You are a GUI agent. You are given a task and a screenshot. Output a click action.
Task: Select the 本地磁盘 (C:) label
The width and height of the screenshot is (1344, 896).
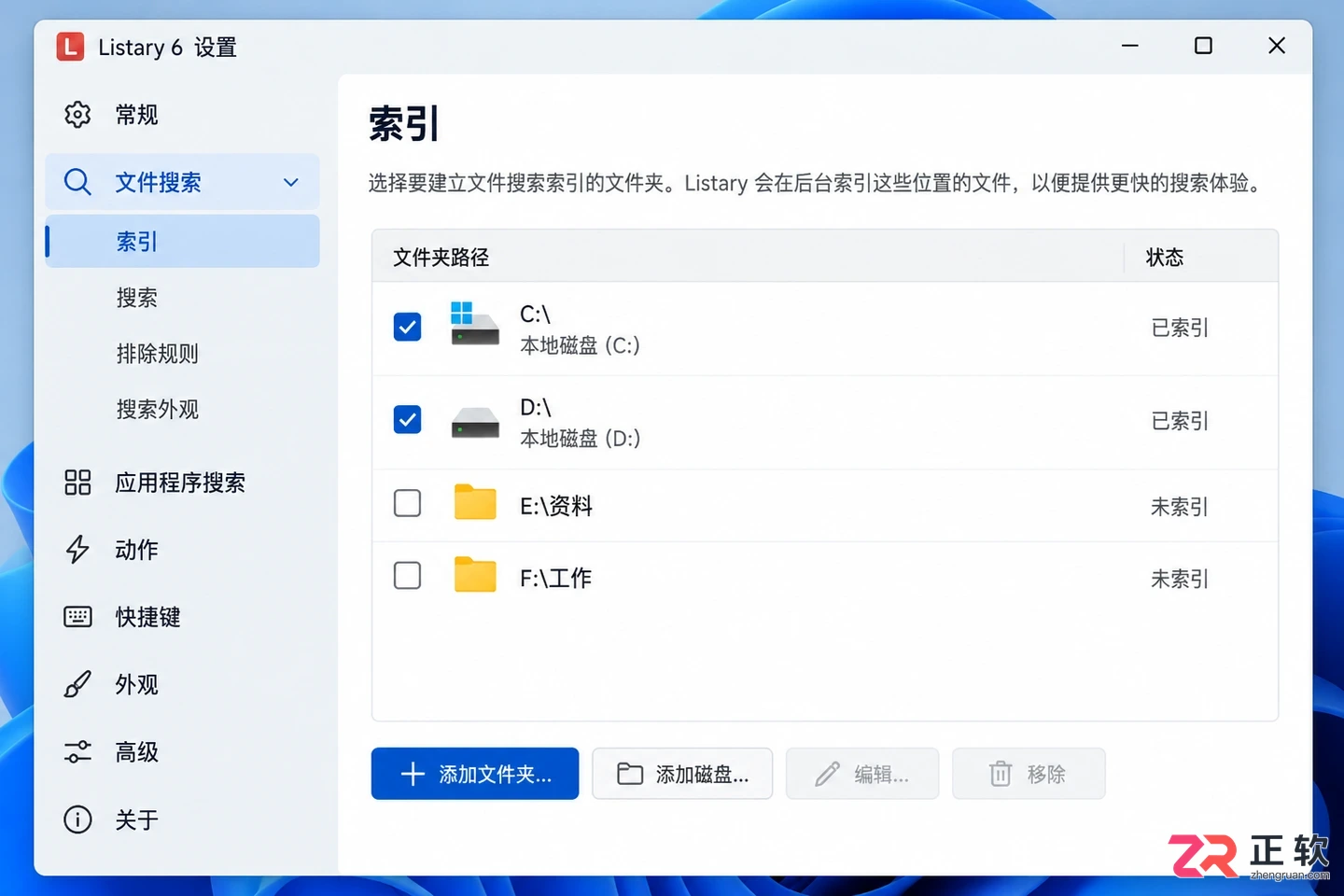coord(580,345)
